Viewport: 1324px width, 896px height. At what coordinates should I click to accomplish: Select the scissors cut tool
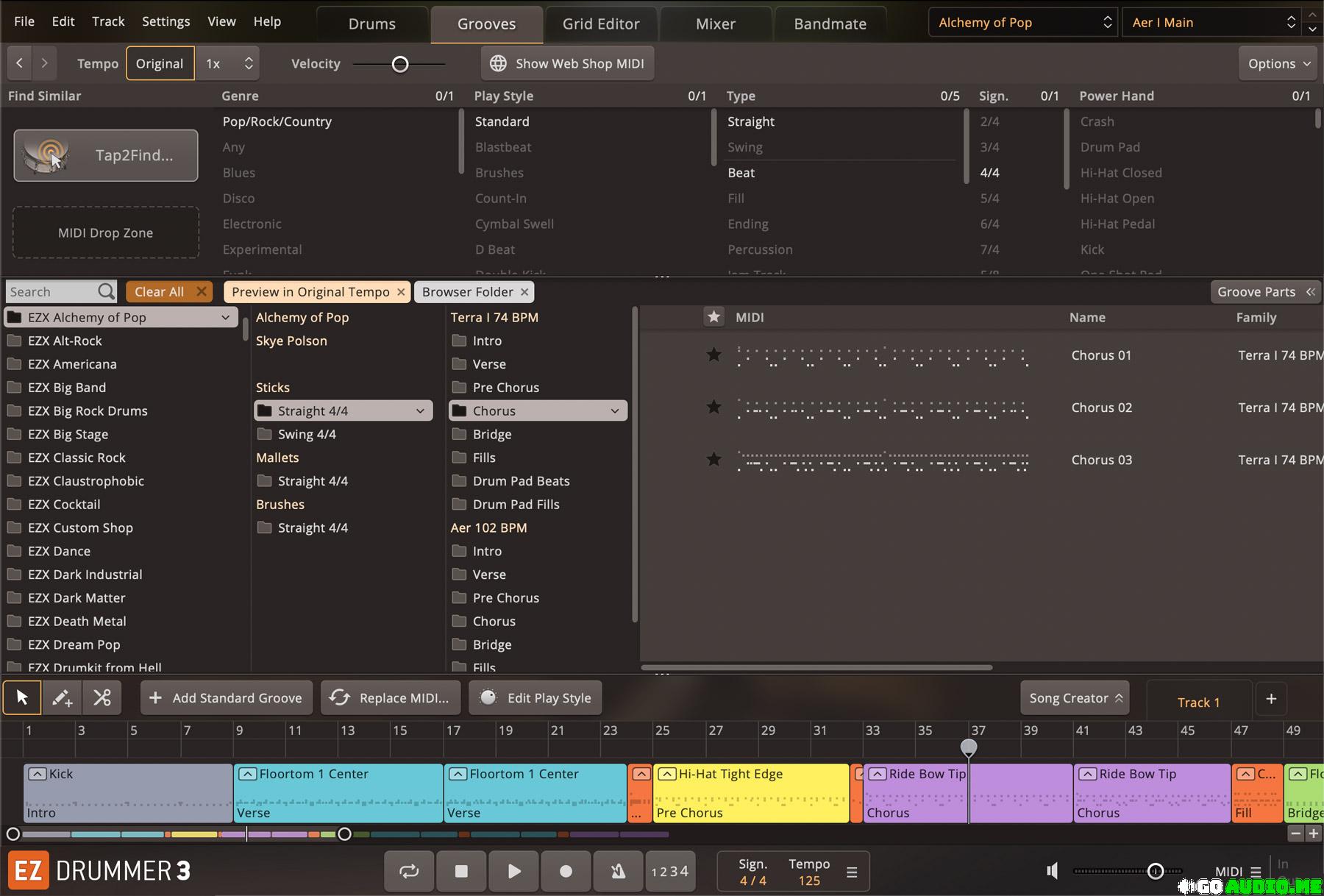(102, 697)
